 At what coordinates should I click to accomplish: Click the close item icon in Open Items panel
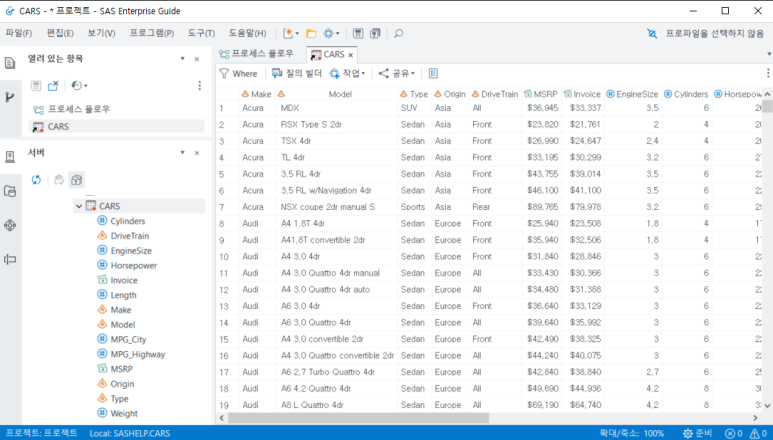53,85
